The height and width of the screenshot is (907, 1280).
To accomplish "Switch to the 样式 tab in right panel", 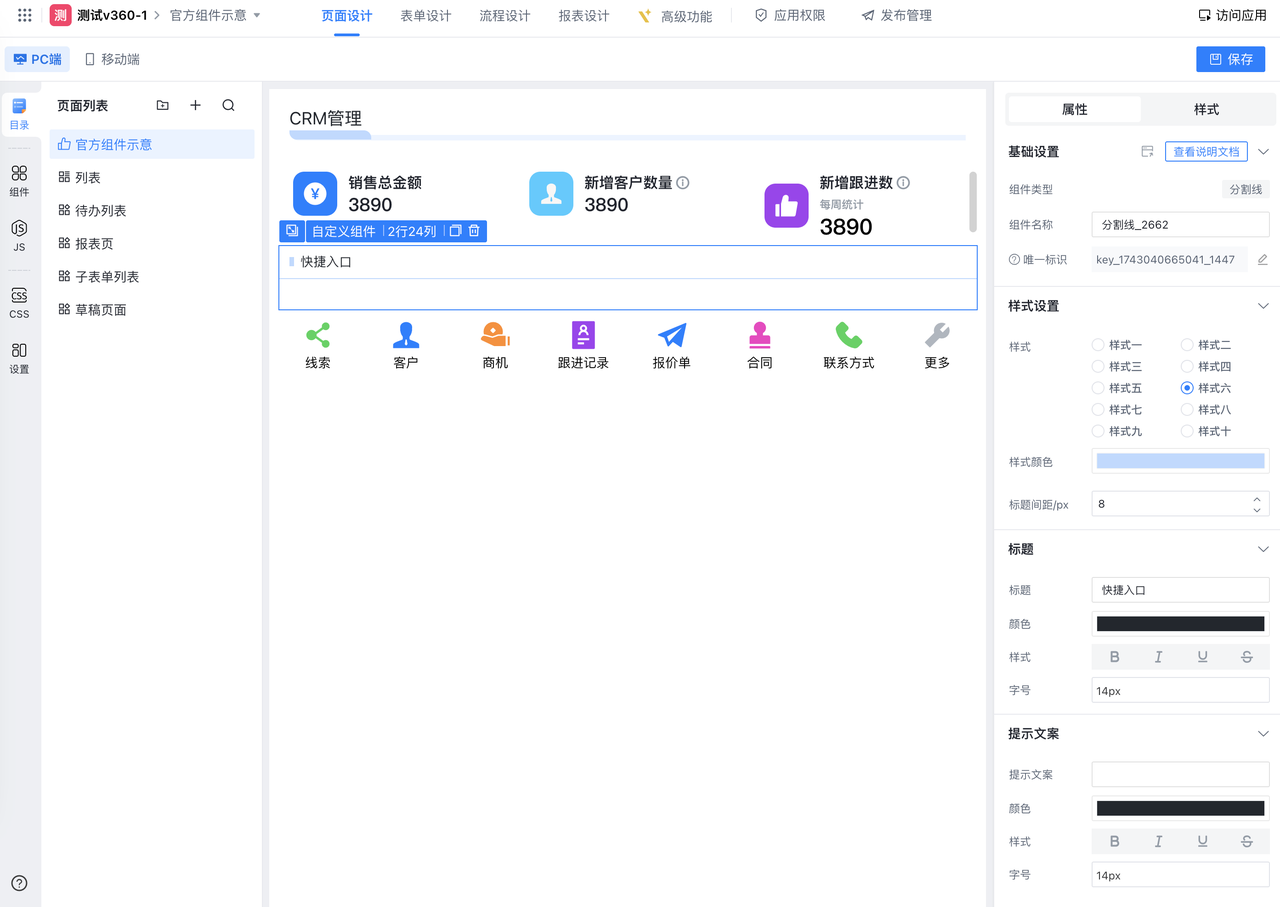I will (x=1206, y=109).
